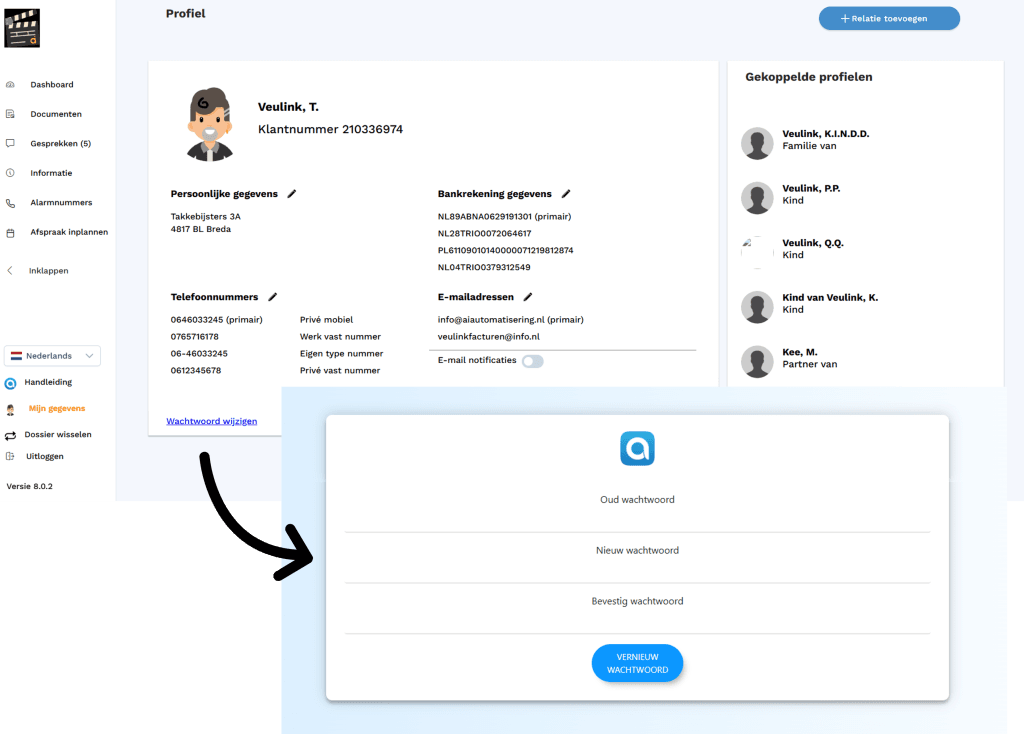This screenshot has width=1024, height=734.
Task: Click pencil icon next to Telefoonnummers
Action: (273, 297)
